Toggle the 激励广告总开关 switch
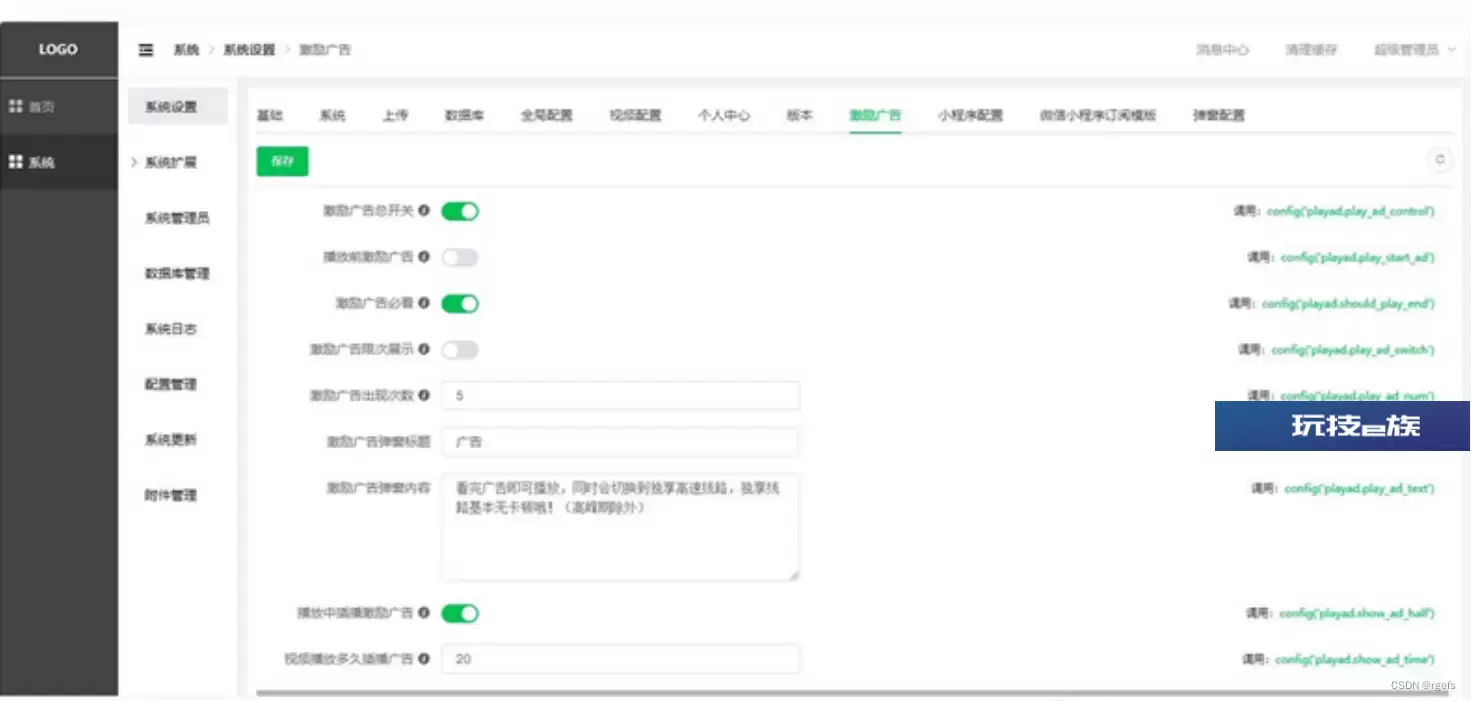This screenshot has height=701, width=1471. click(x=460, y=211)
